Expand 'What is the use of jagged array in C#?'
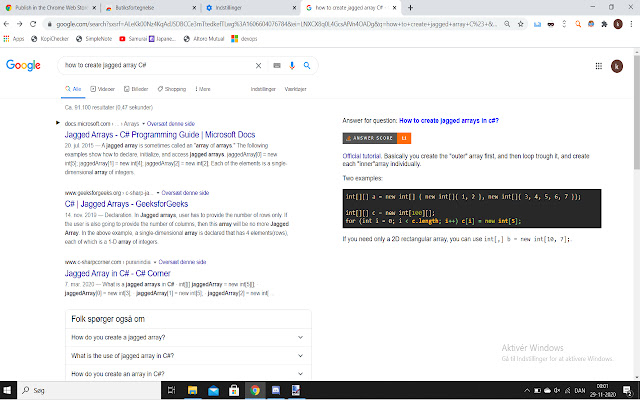This screenshot has height=400, width=640. point(188,356)
